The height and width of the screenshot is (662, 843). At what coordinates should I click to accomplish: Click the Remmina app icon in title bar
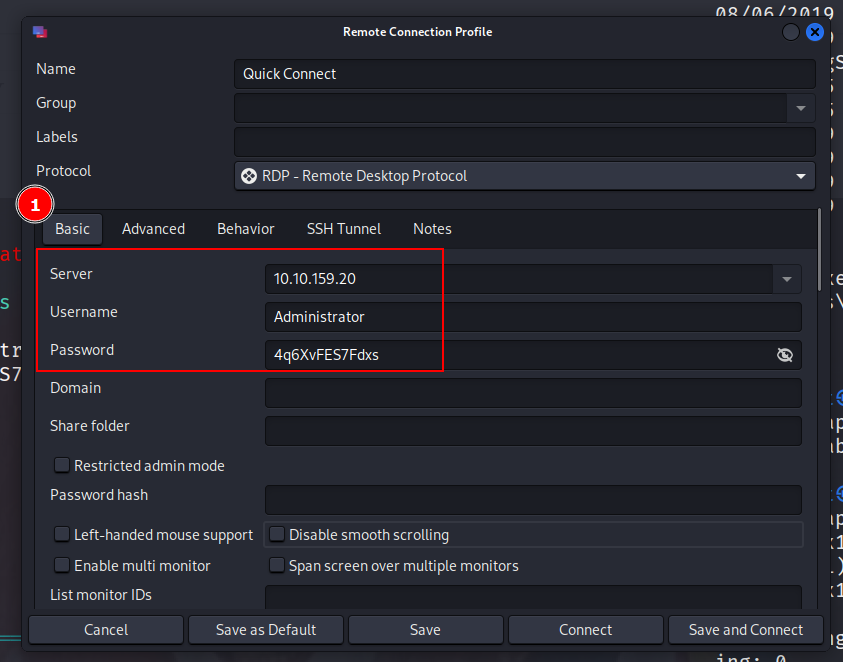click(x=39, y=32)
